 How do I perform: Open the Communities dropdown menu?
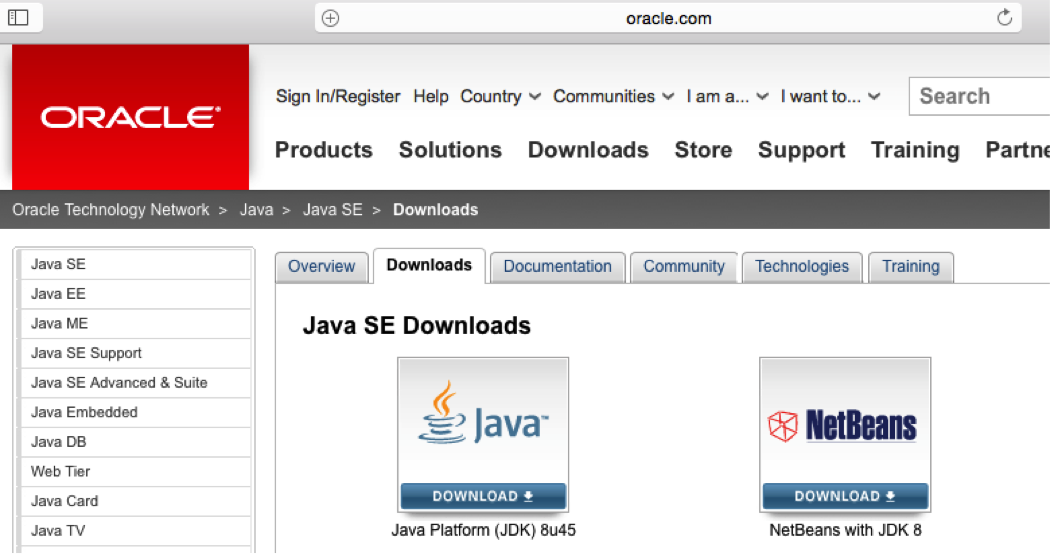(x=604, y=97)
